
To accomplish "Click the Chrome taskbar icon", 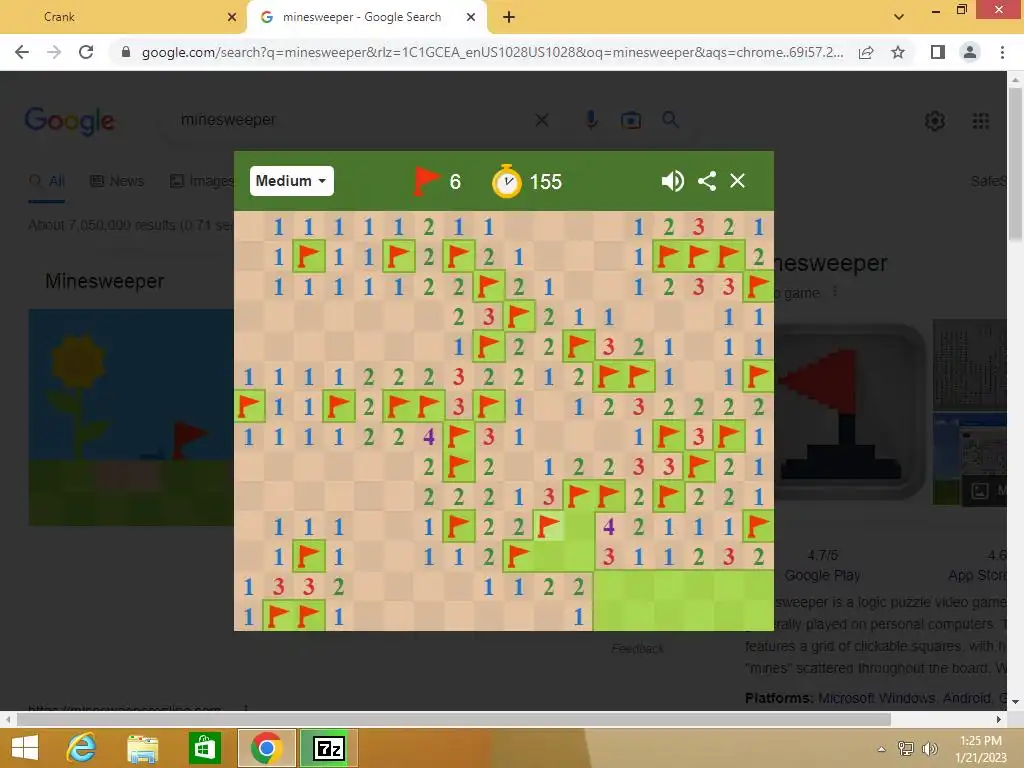I will [266, 748].
